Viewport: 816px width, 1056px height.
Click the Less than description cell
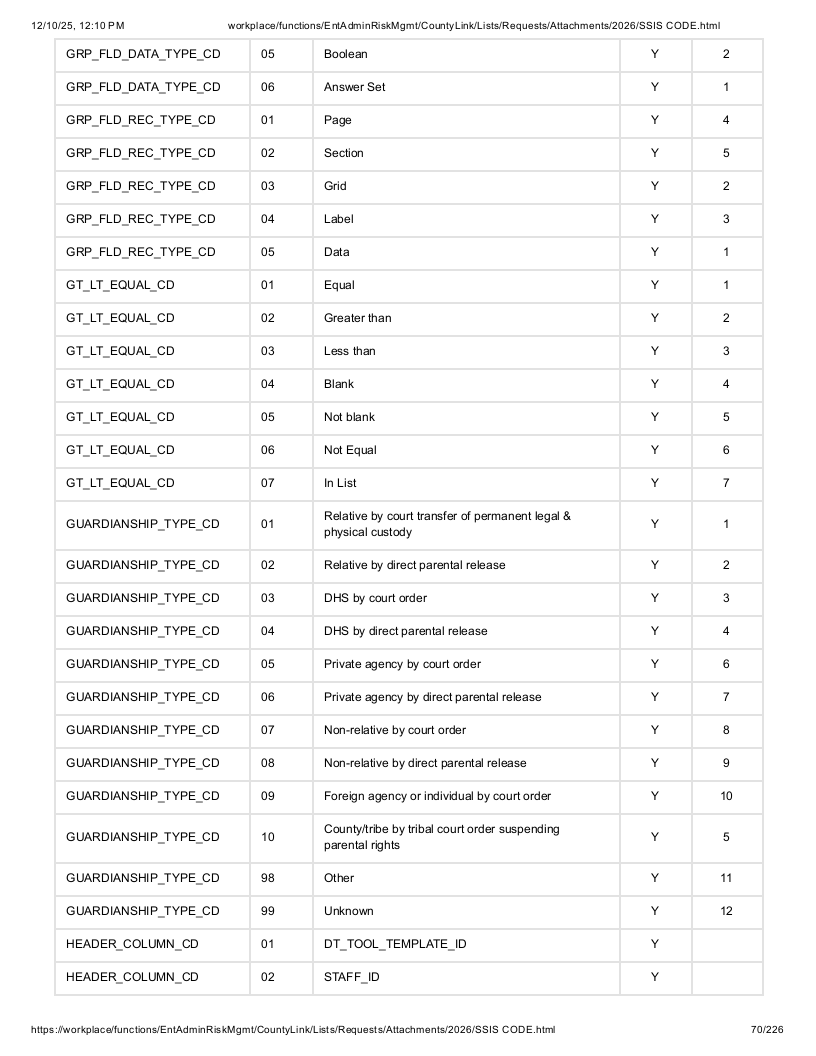tap(466, 351)
